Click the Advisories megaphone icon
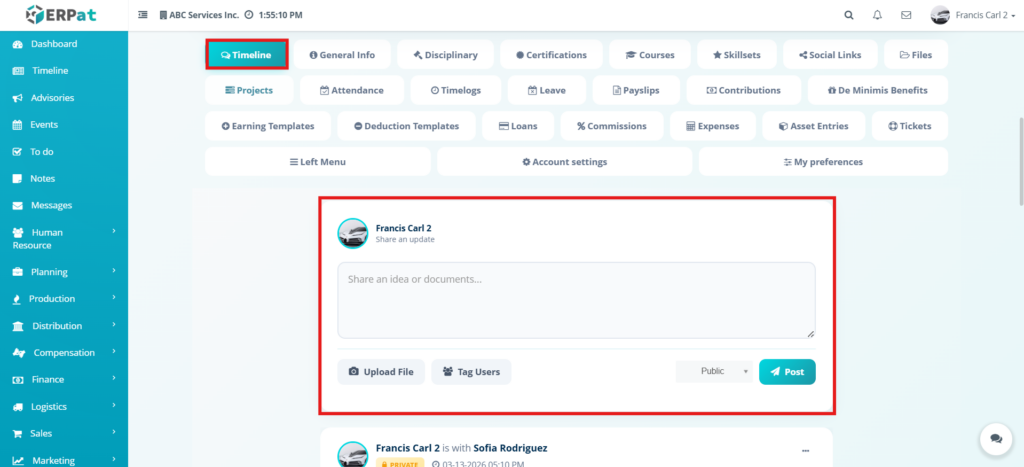Screen dimensions: 1024x467 pos(18,98)
